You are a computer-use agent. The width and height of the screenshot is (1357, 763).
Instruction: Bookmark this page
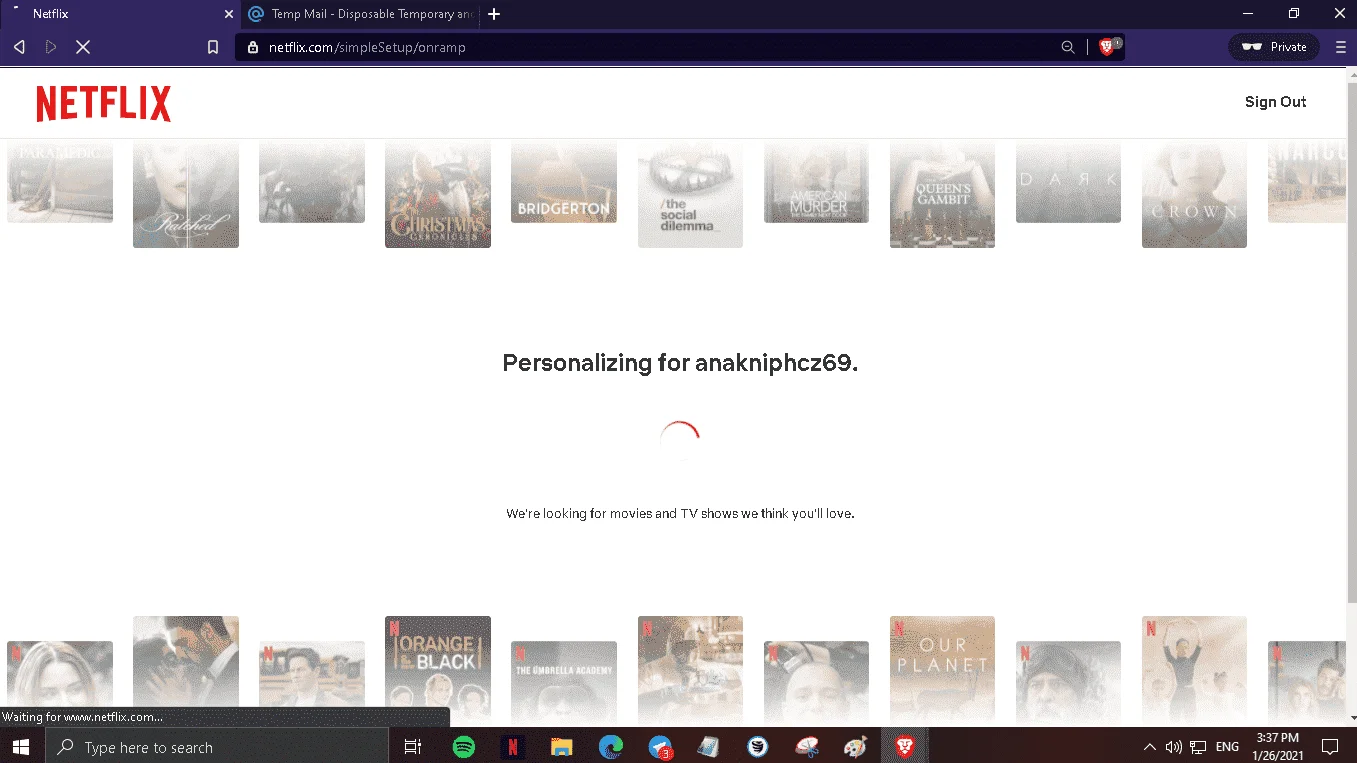(x=213, y=47)
